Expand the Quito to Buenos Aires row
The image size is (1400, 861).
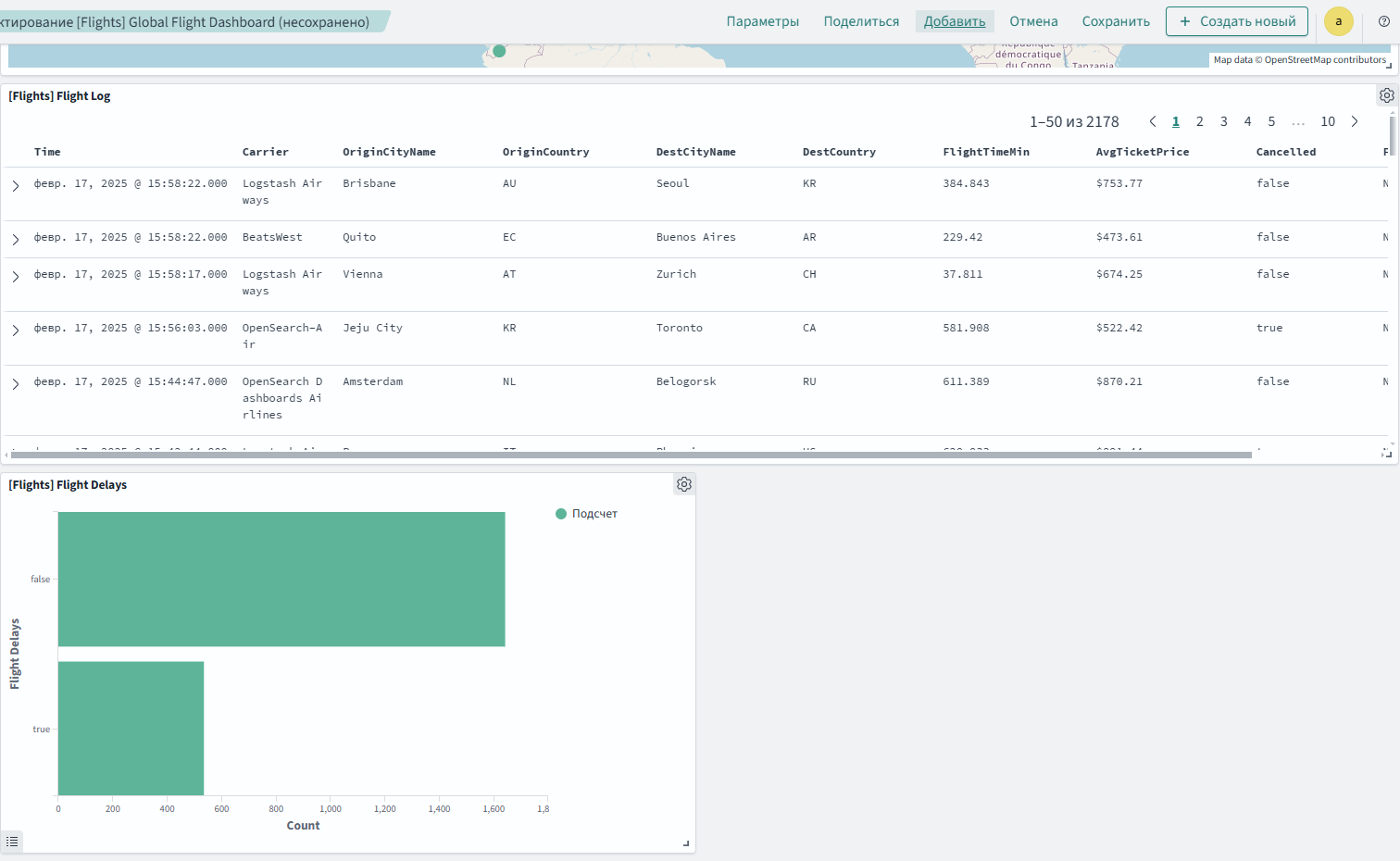(16, 240)
